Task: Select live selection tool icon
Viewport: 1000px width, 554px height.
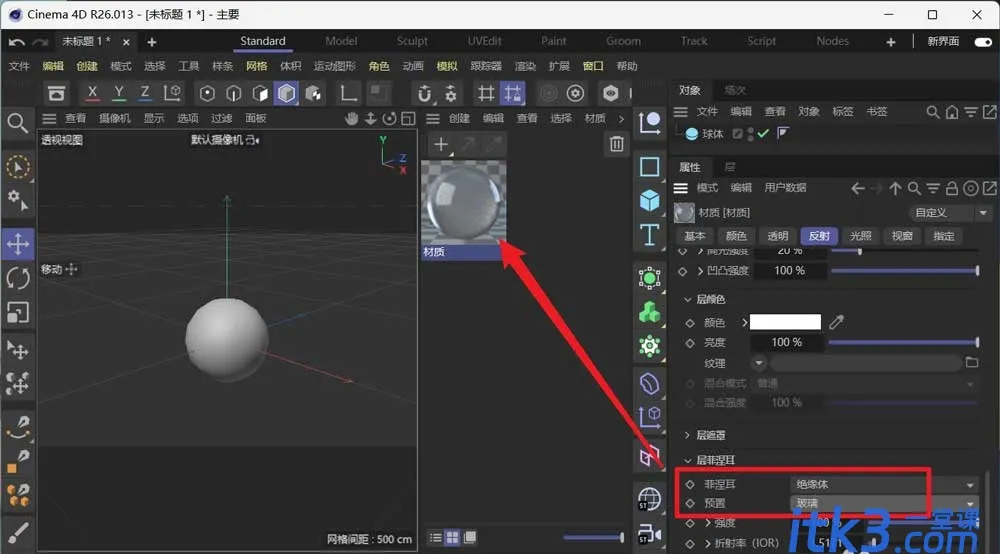Action: pos(18,167)
